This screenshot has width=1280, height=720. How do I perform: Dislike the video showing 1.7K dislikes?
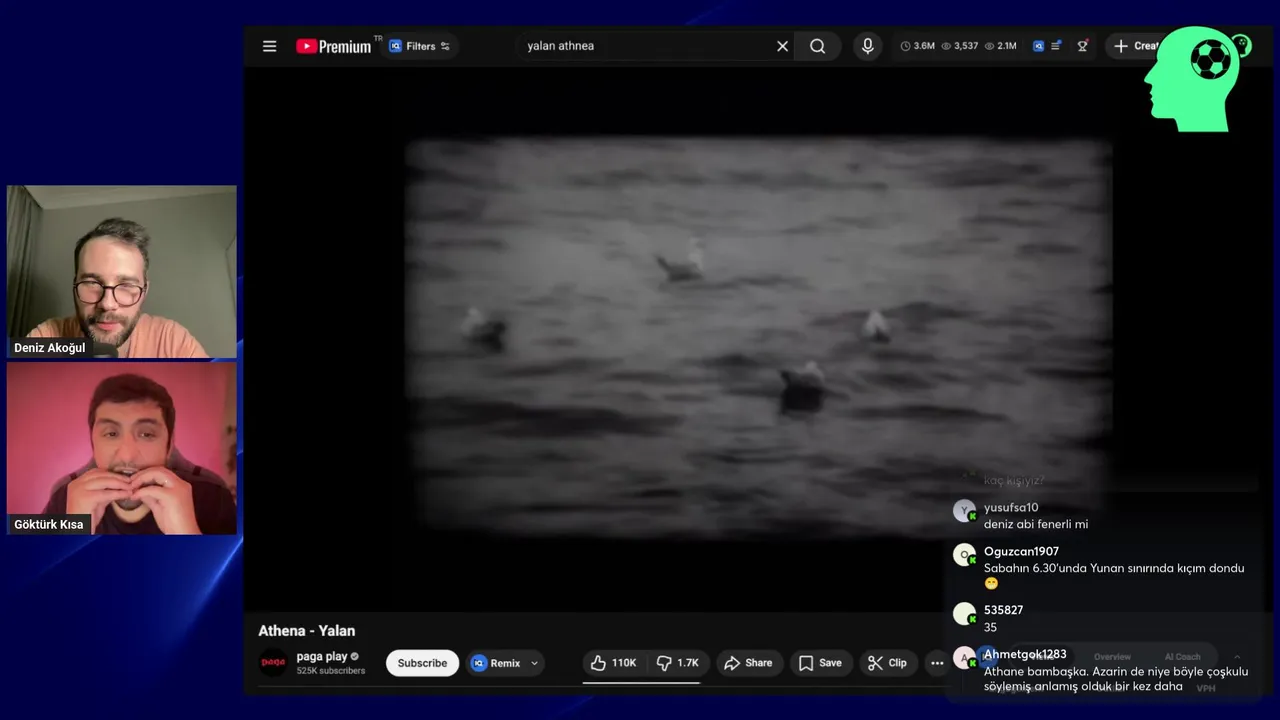click(678, 663)
